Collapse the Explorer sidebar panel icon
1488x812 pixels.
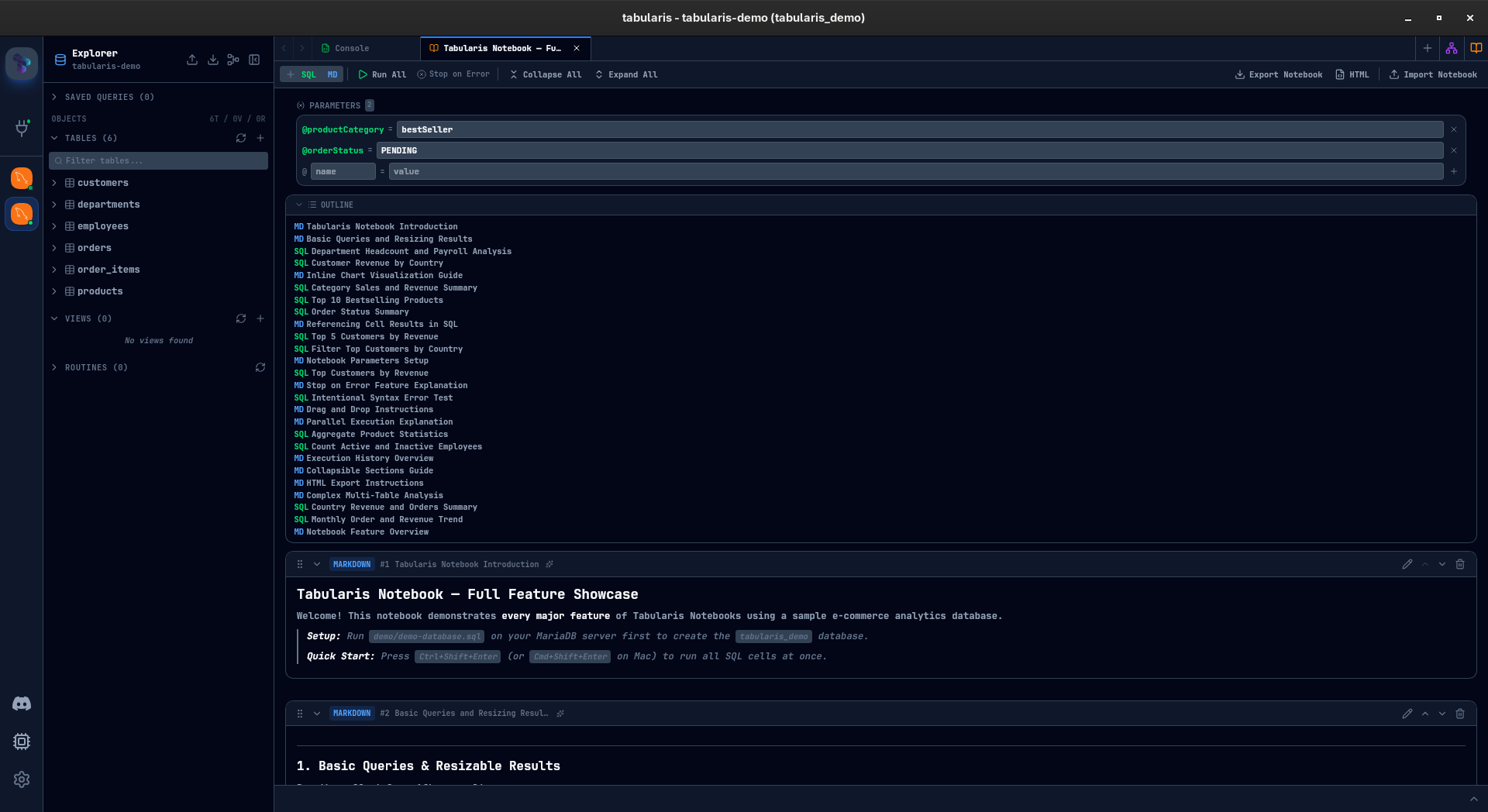pos(254,60)
